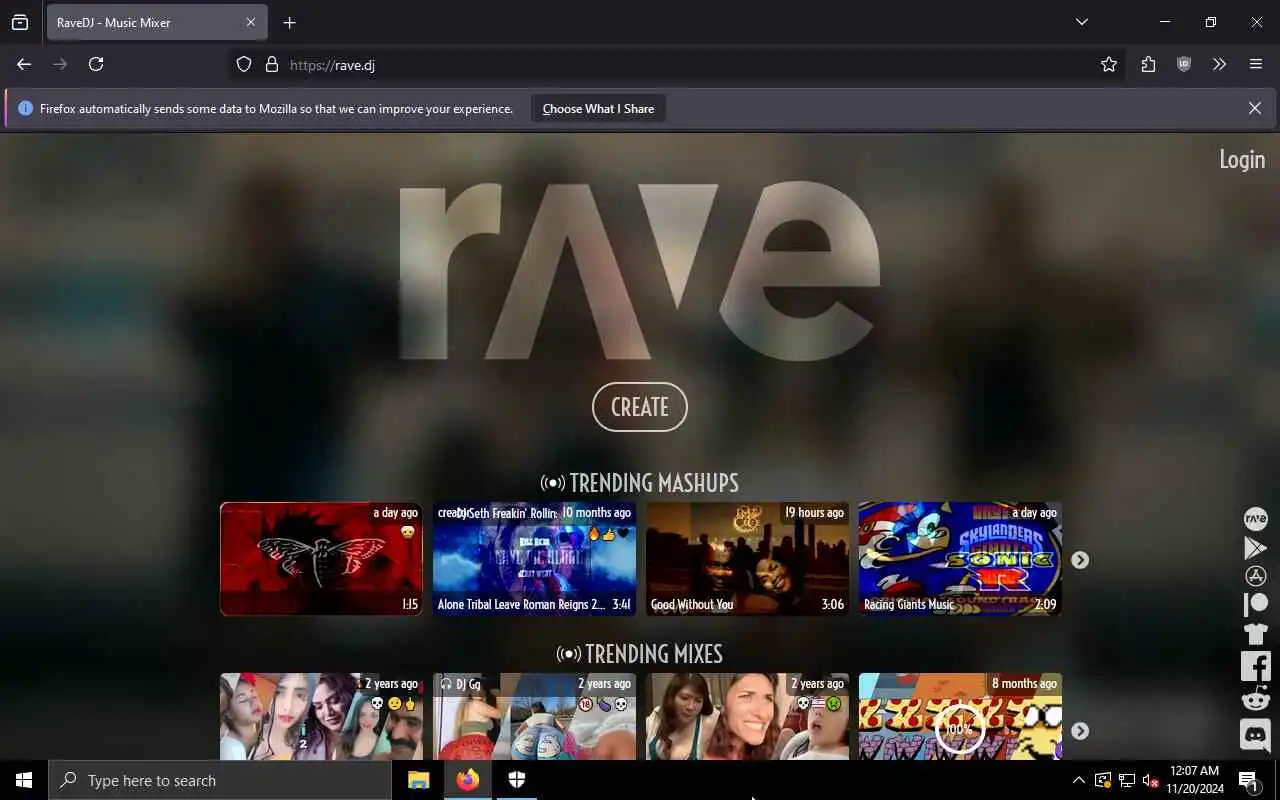Viewport: 1280px width, 800px height.
Task: Open Windows Security from the taskbar
Action: tap(516, 780)
